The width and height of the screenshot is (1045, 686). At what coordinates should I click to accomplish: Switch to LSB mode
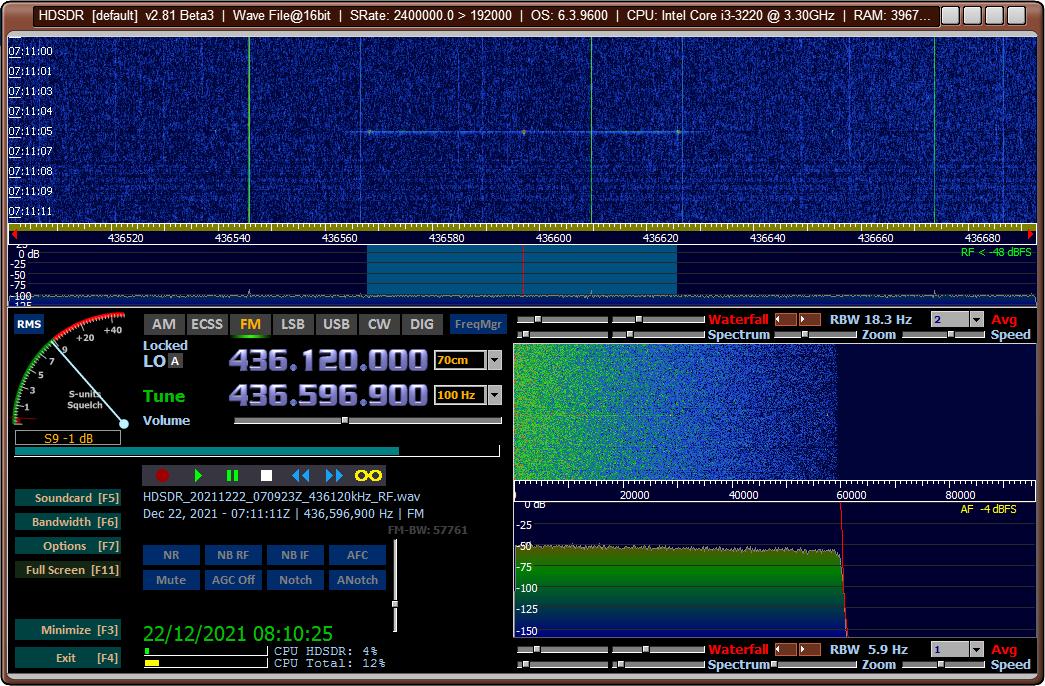click(293, 325)
